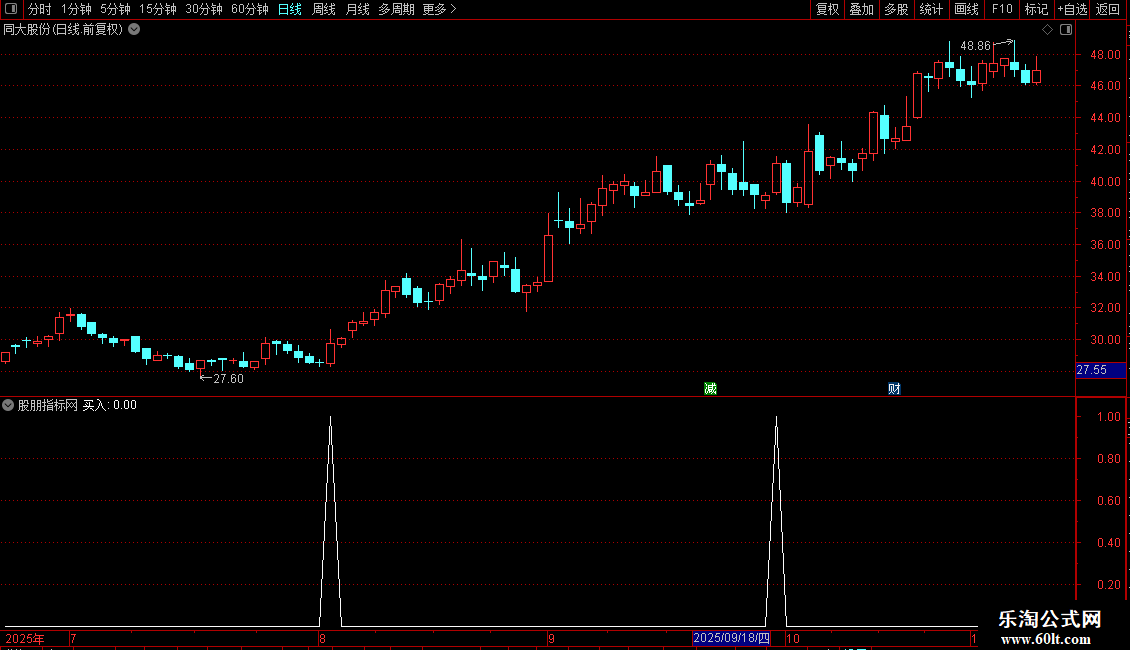Click the 同大股份(日线.前复权) chart title
Viewport: 1130px width, 650px height.
click(63, 30)
